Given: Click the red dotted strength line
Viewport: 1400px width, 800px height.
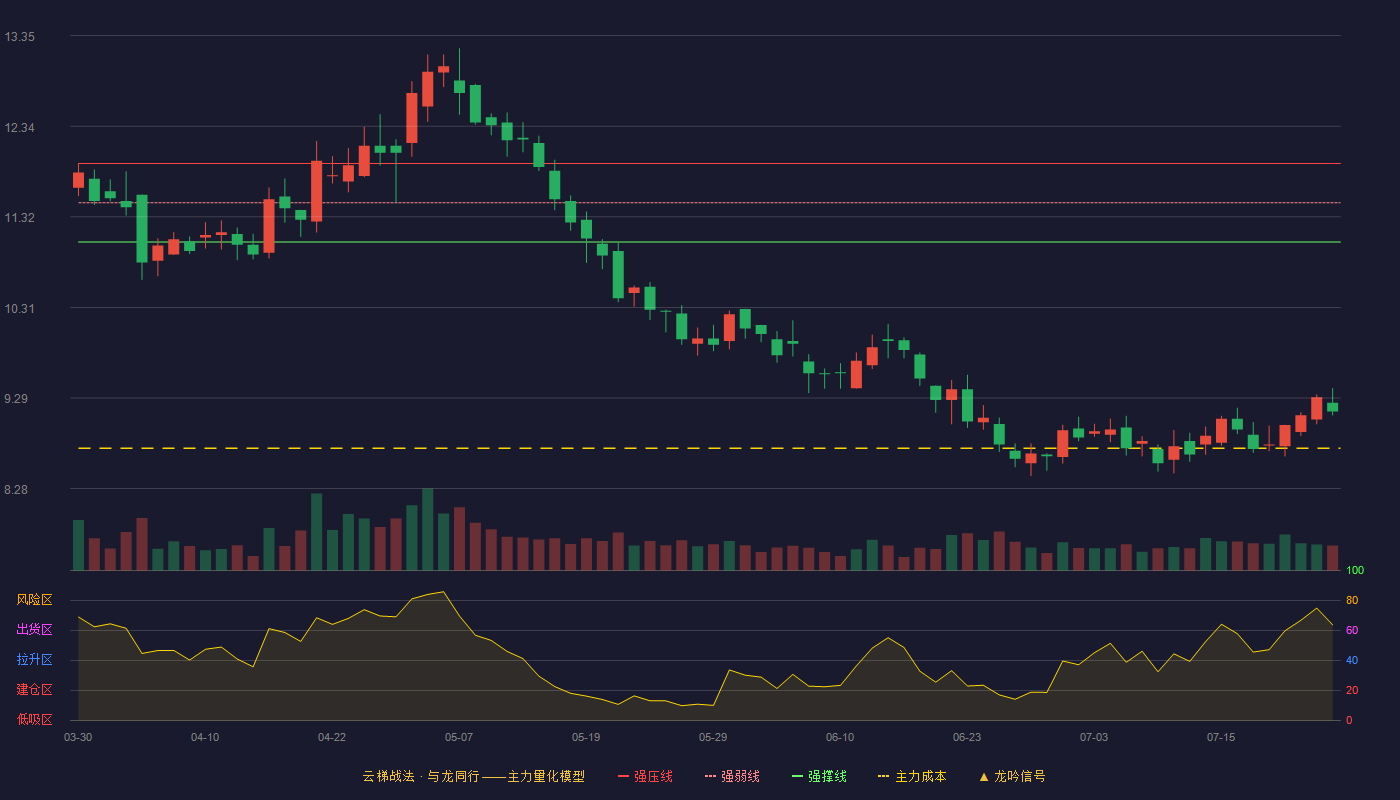Looking at the screenshot, I should pos(709,203).
